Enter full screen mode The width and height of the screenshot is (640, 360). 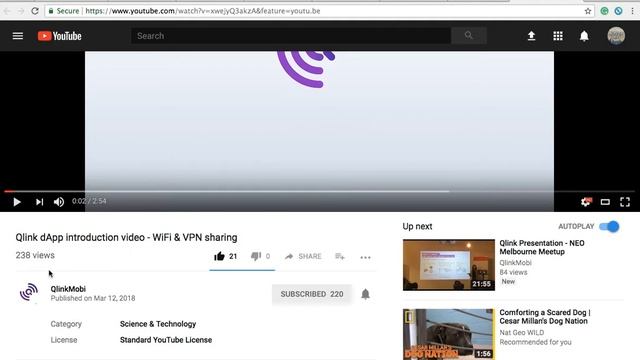click(625, 202)
